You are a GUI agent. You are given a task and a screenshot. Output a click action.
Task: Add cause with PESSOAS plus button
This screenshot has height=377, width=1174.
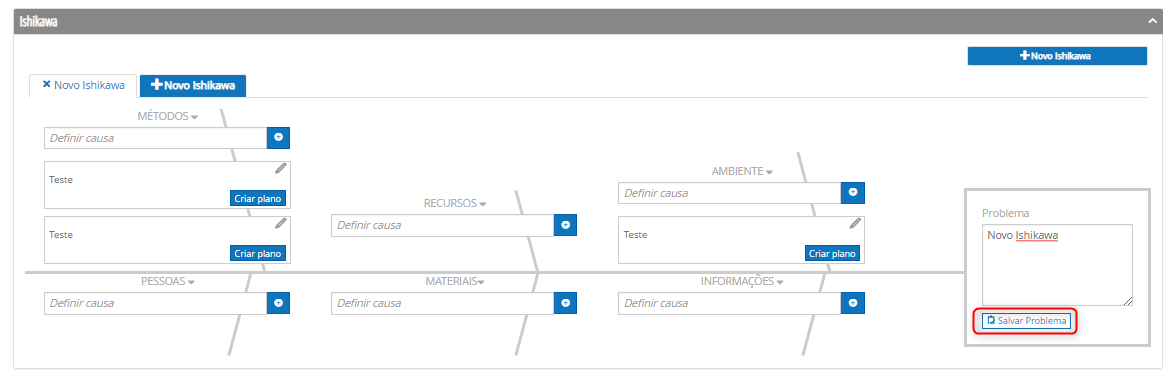(279, 303)
